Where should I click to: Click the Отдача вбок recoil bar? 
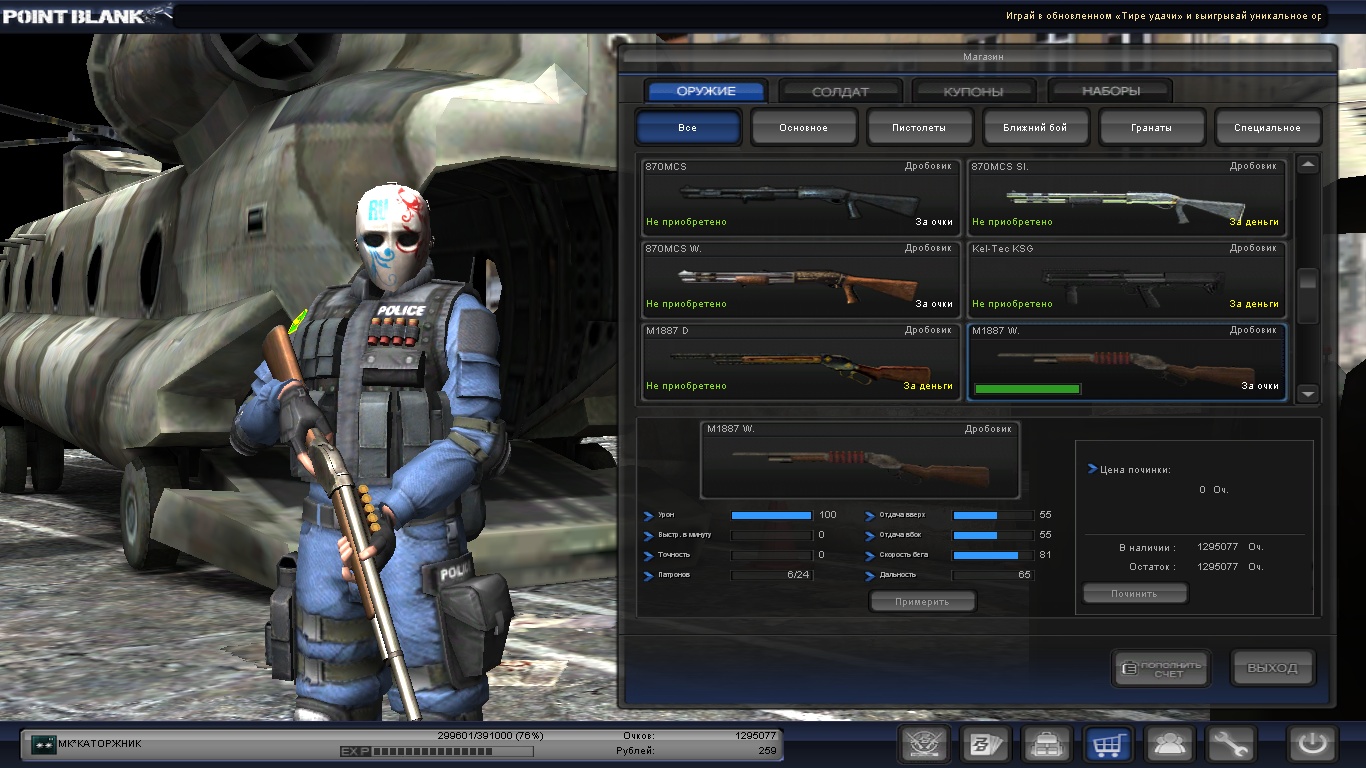pos(993,535)
